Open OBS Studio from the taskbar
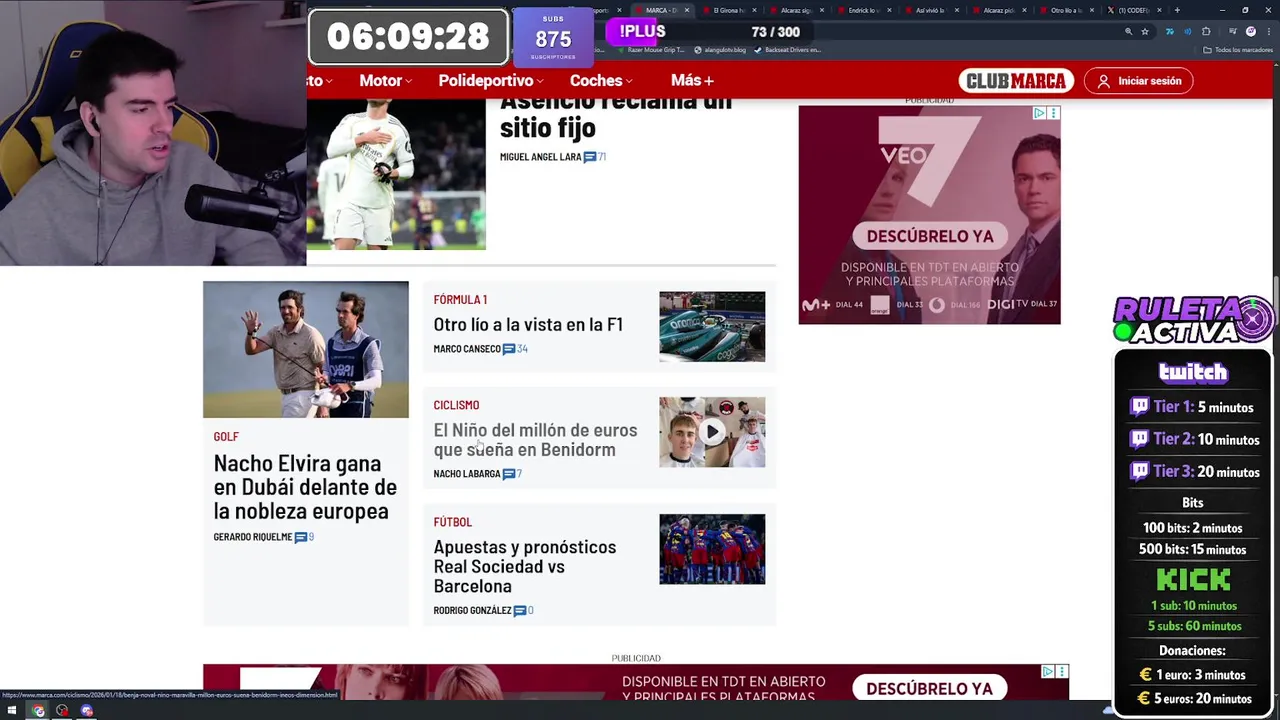1280x720 pixels. click(x=62, y=711)
